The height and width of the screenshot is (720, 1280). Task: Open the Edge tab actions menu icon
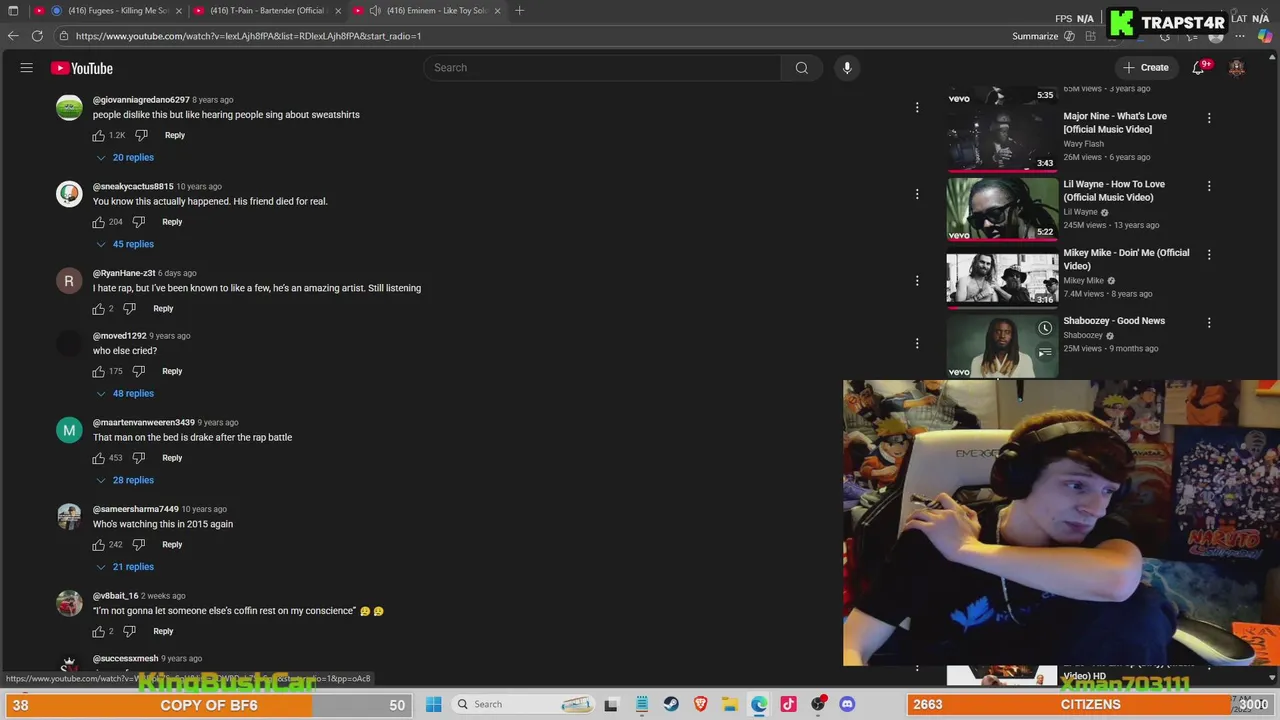13,11
